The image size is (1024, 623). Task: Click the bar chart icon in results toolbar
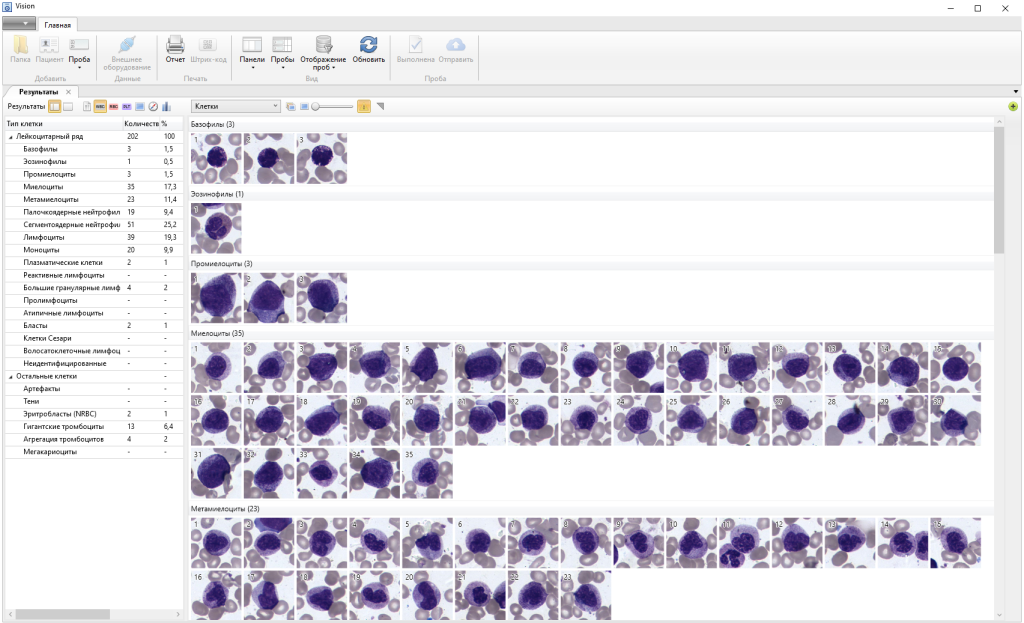[166, 106]
